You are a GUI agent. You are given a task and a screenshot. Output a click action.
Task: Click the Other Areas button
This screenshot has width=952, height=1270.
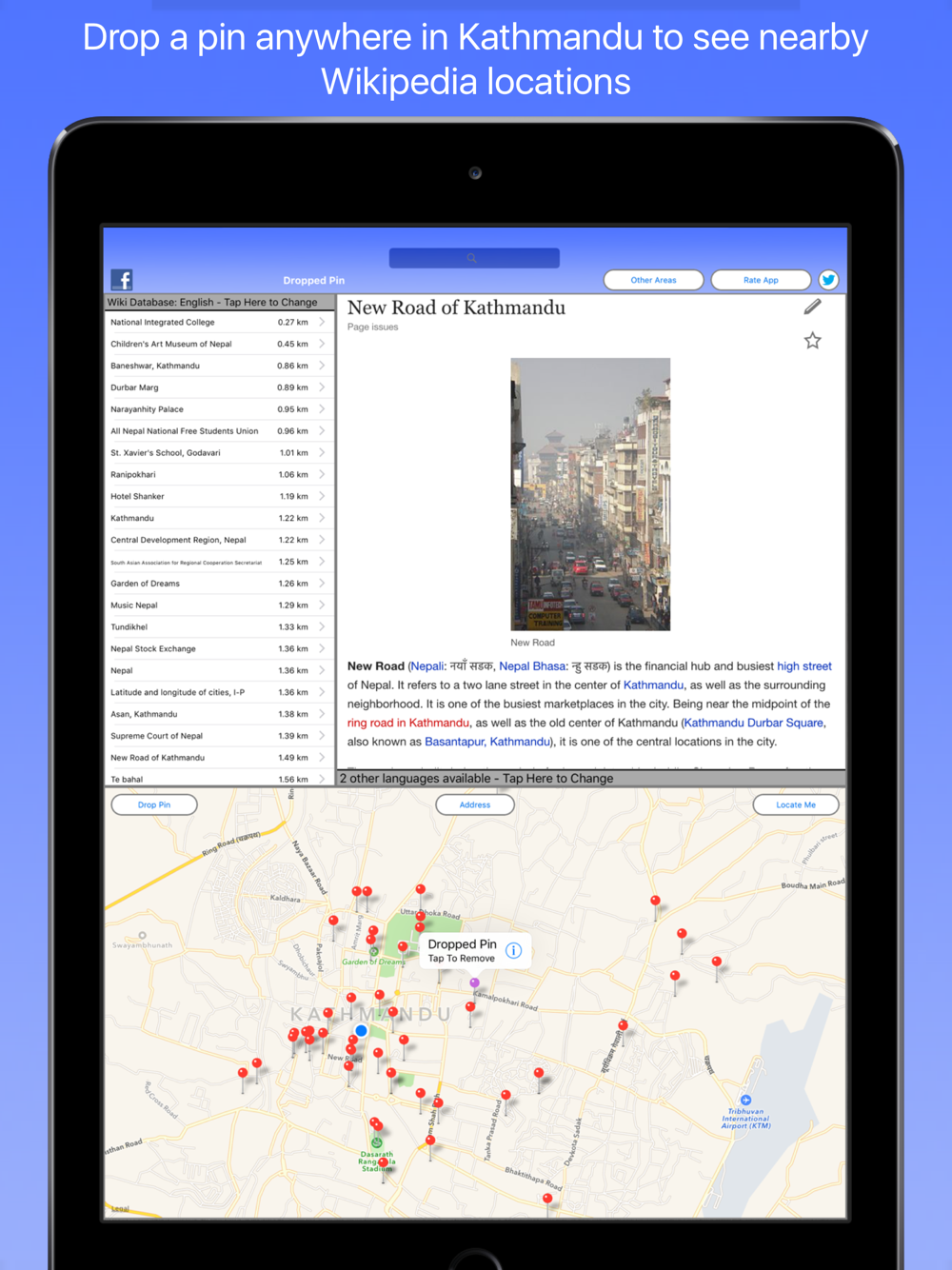tap(654, 280)
